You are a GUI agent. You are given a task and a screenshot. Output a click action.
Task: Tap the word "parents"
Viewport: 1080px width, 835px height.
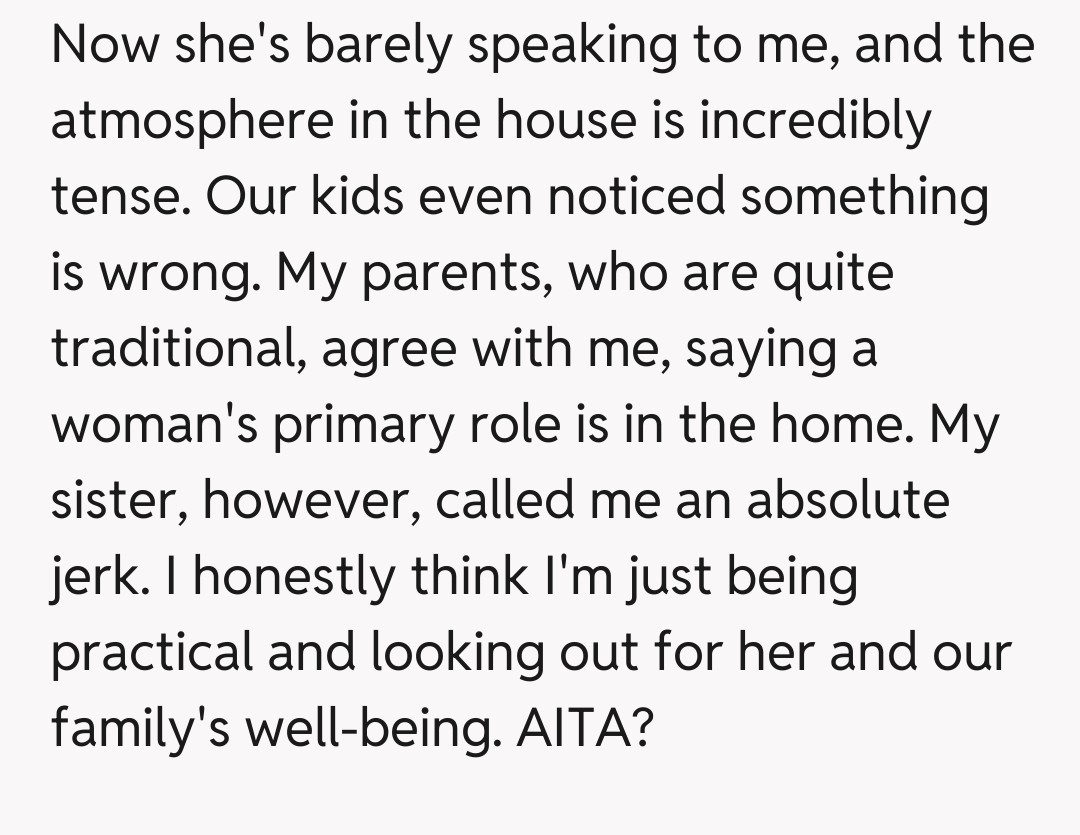pyautogui.click(x=445, y=274)
